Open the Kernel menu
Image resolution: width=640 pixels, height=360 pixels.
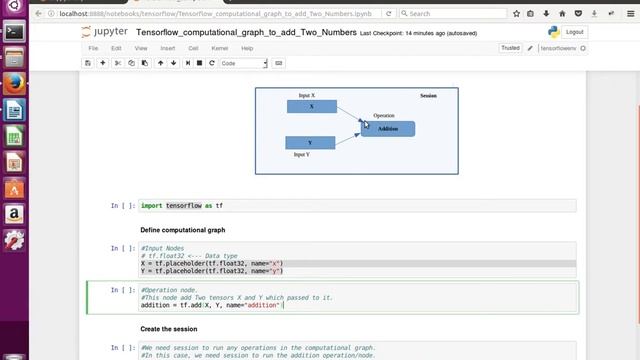pyautogui.click(x=220, y=48)
